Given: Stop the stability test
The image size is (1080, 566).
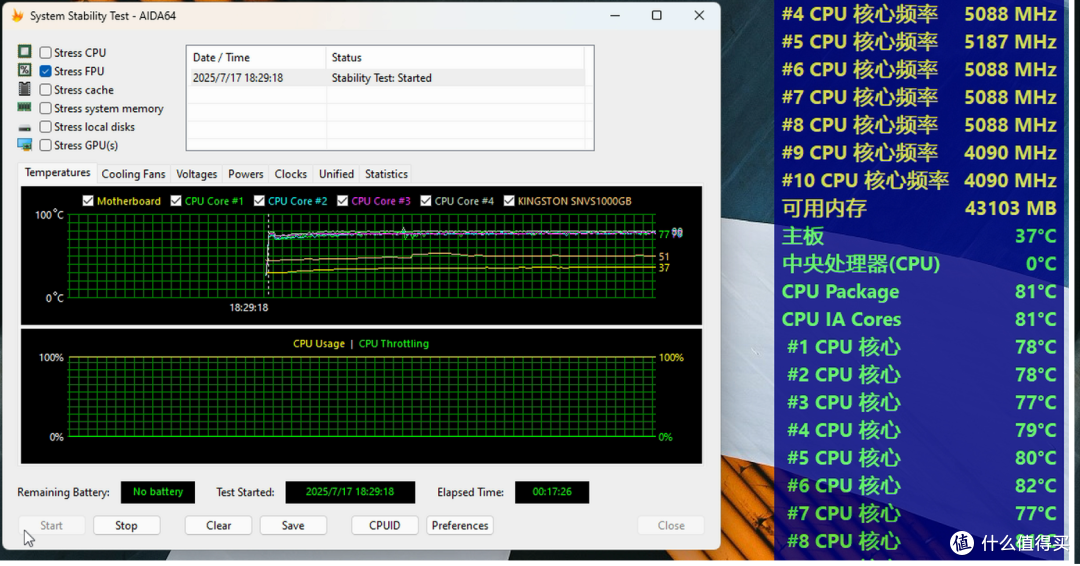Looking at the screenshot, I should [x=126, y=525].
